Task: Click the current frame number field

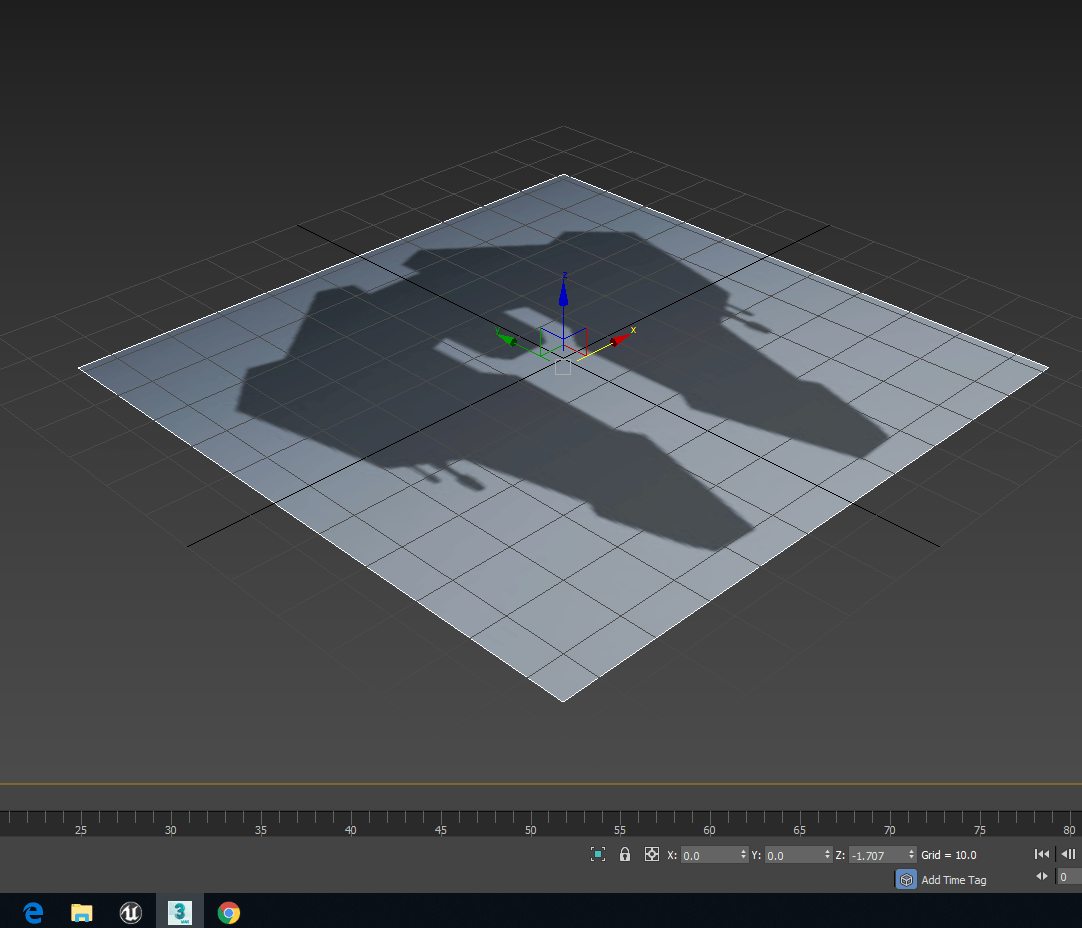Action: [1068, 877]
